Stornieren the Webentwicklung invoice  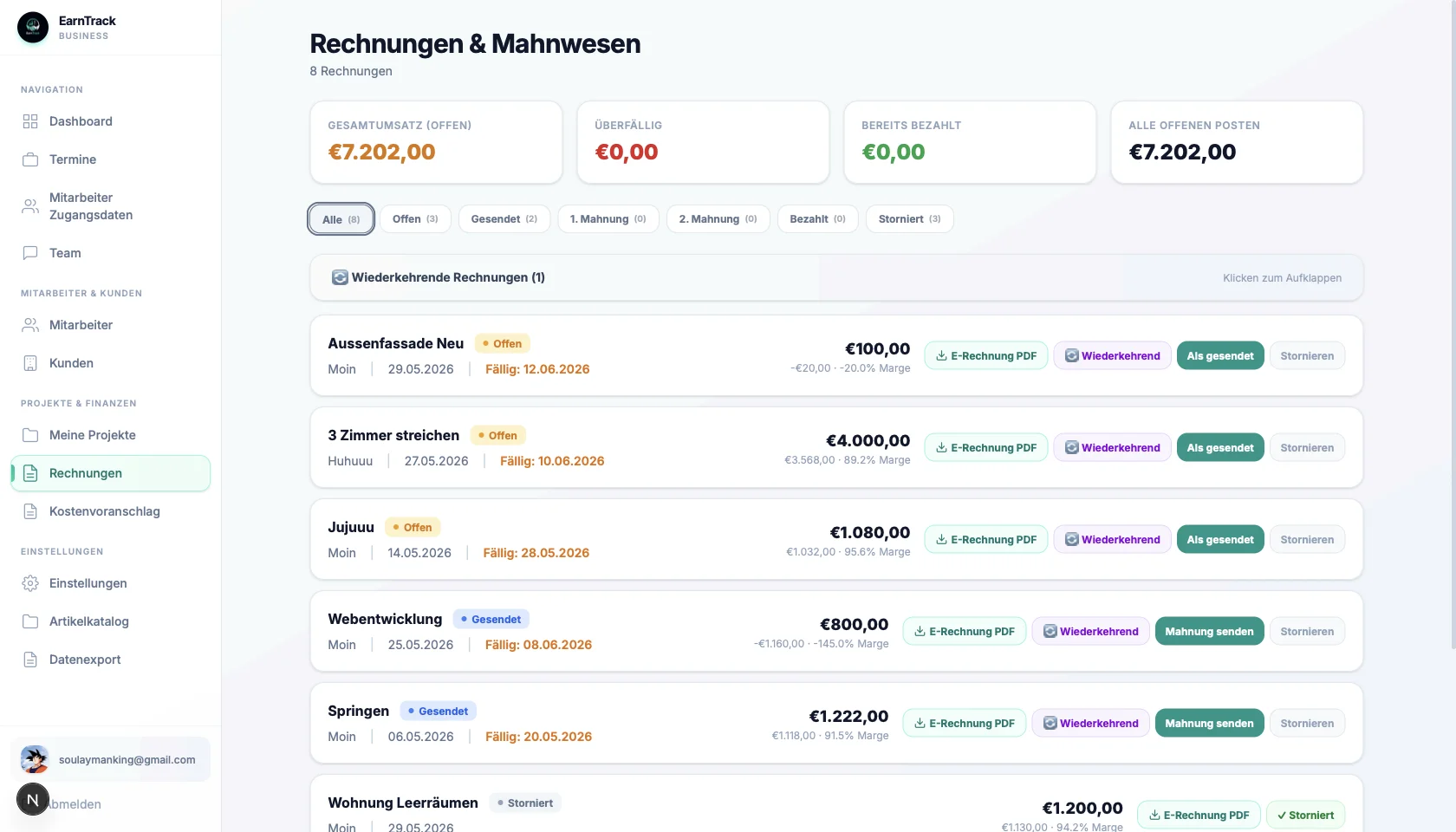1307,632
